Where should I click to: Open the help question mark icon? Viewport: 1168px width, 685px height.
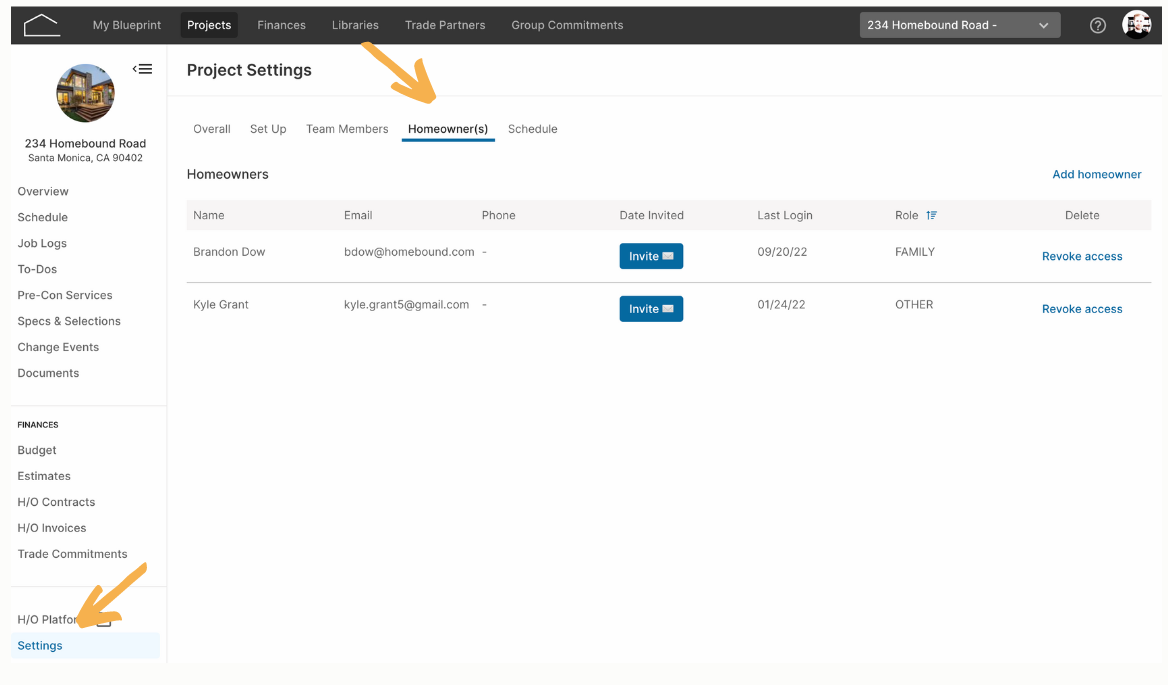[1097, 25]
